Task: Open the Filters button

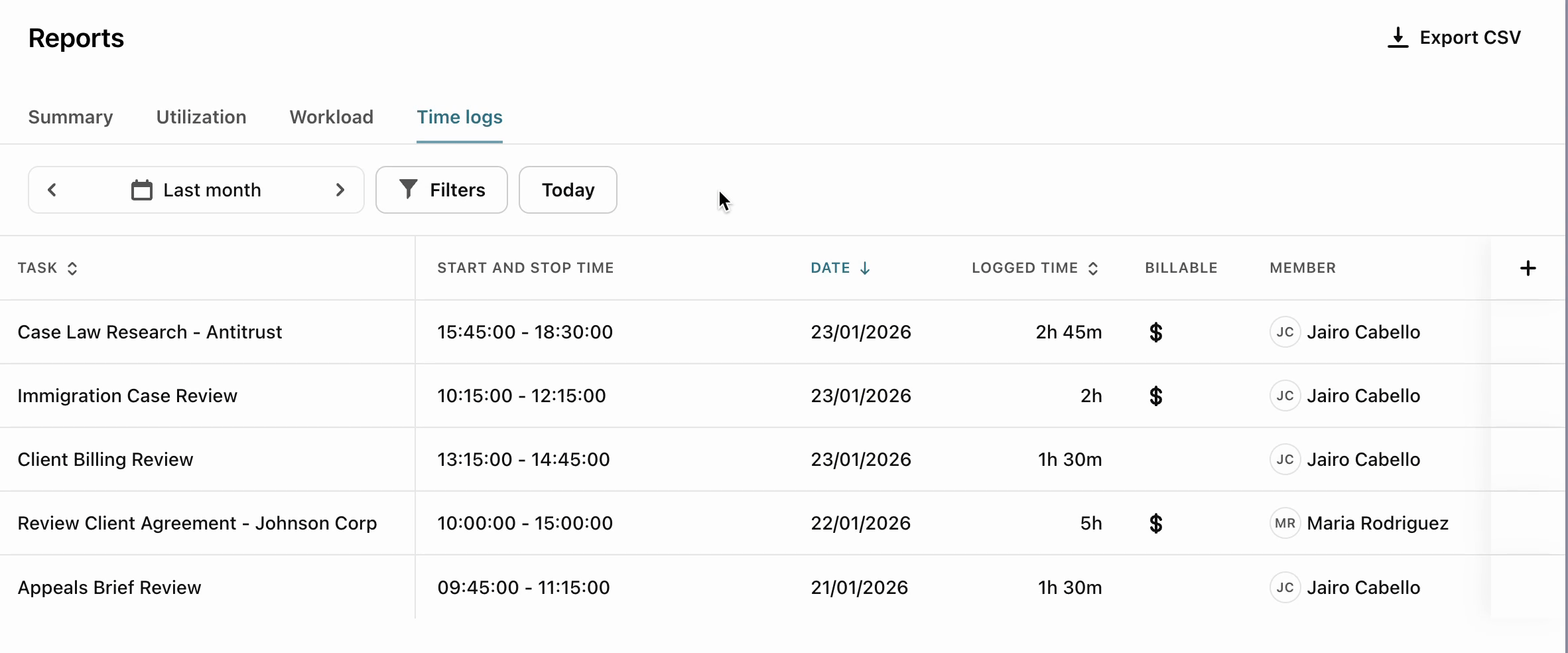Action: click(442, 190)
